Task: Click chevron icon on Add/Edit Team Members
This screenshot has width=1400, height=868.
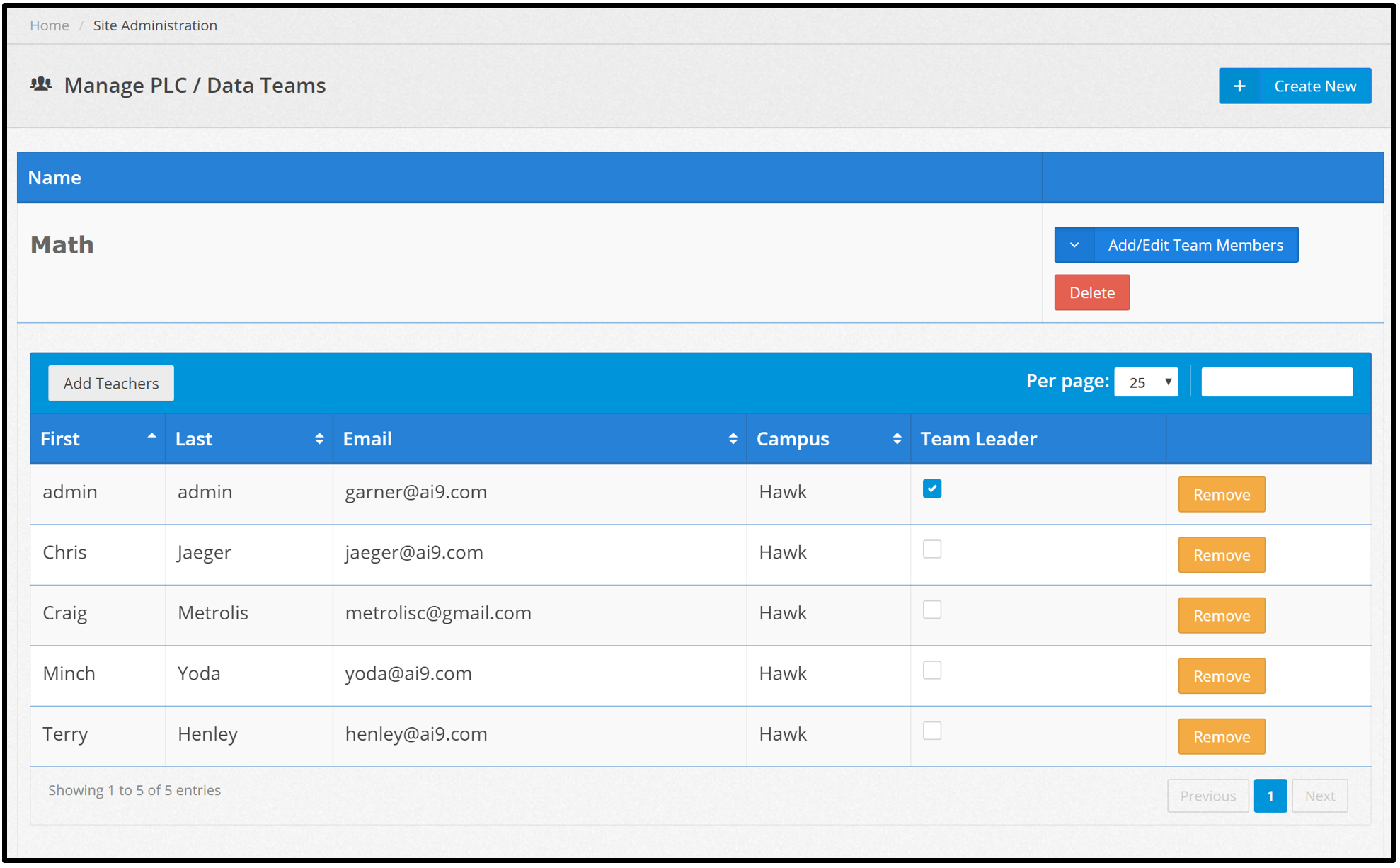Action: pos(1074,245)
